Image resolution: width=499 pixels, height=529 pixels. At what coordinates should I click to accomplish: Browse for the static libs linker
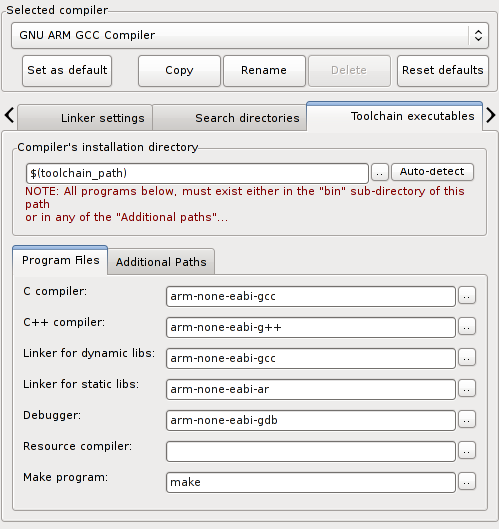point(467,389)
